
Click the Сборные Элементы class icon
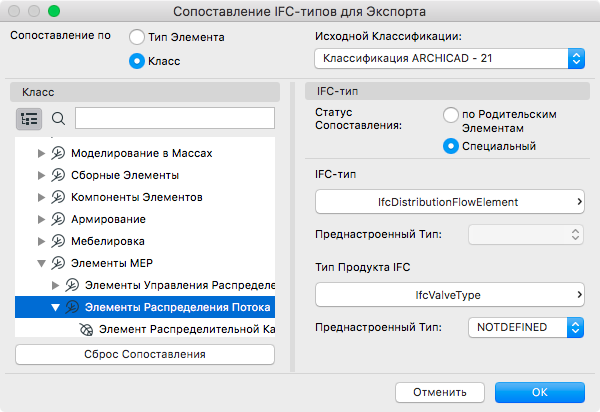tap(58, 175)
